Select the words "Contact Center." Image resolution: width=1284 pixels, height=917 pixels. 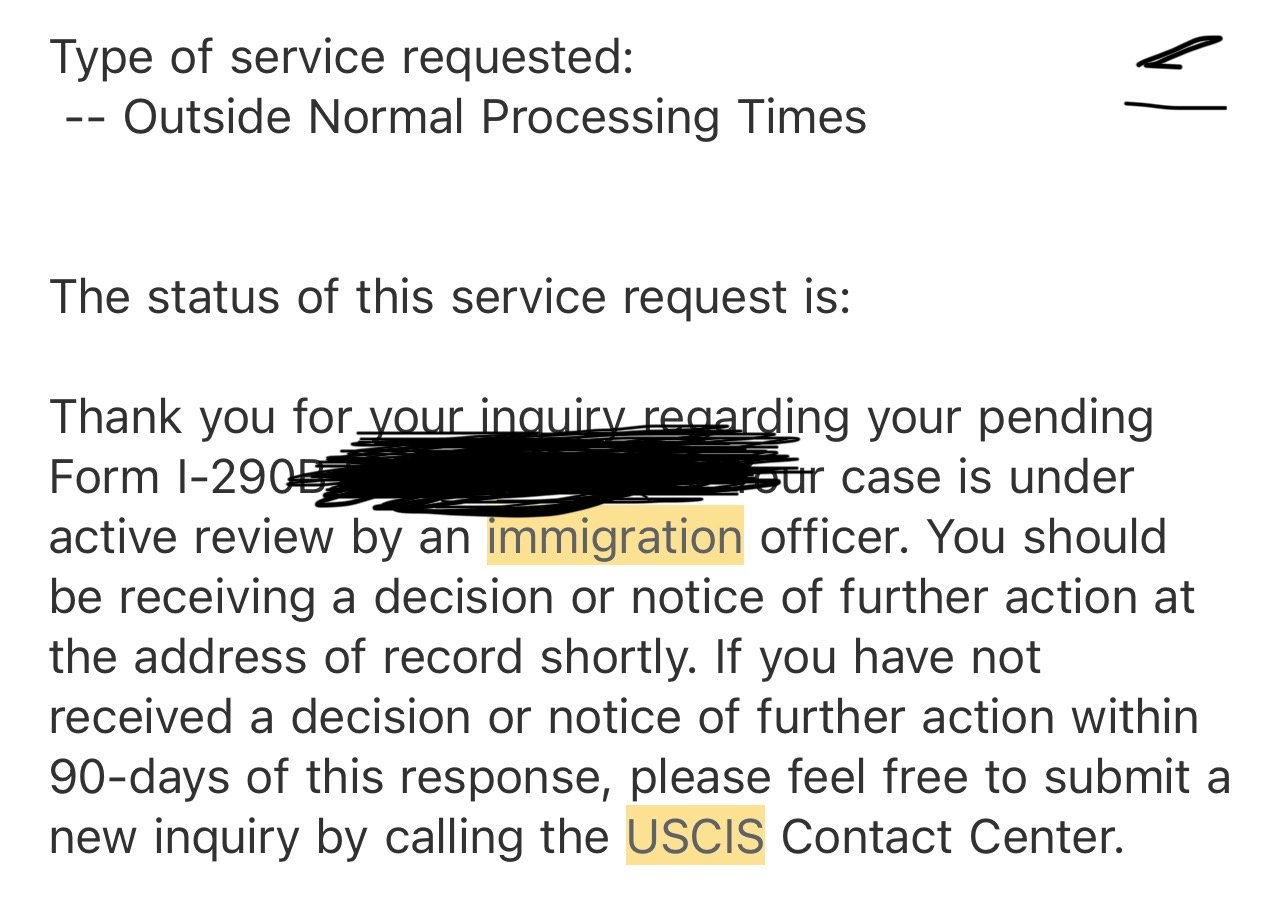[x=952, y=837]
